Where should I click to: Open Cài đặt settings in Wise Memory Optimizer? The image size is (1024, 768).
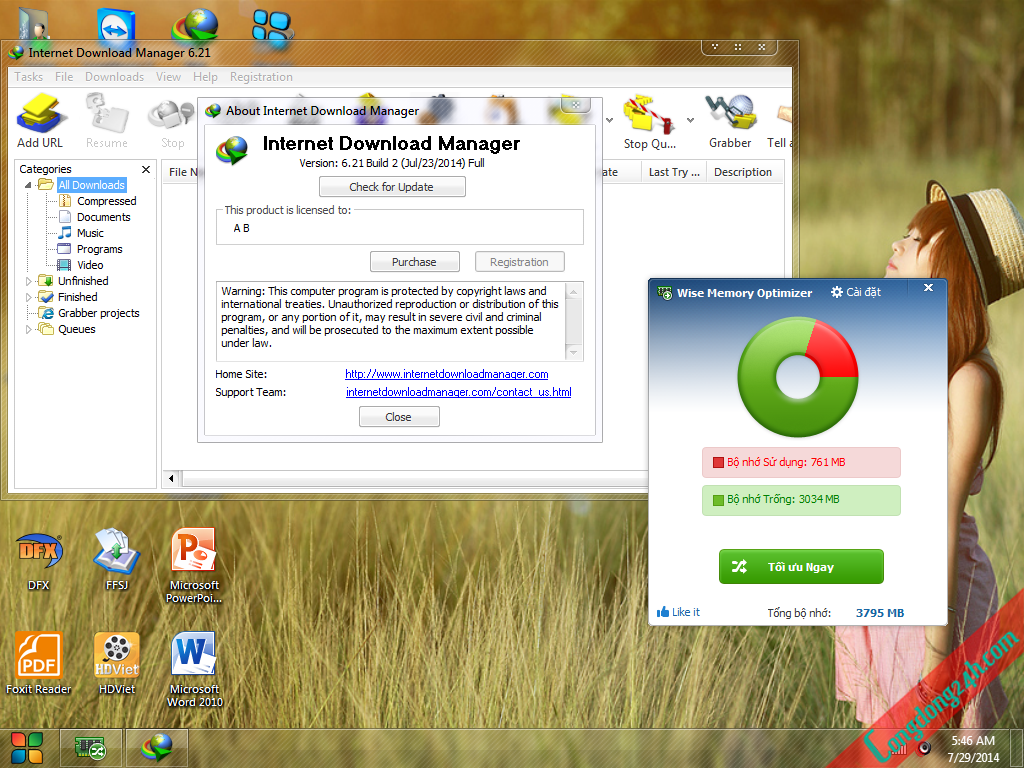856,292
